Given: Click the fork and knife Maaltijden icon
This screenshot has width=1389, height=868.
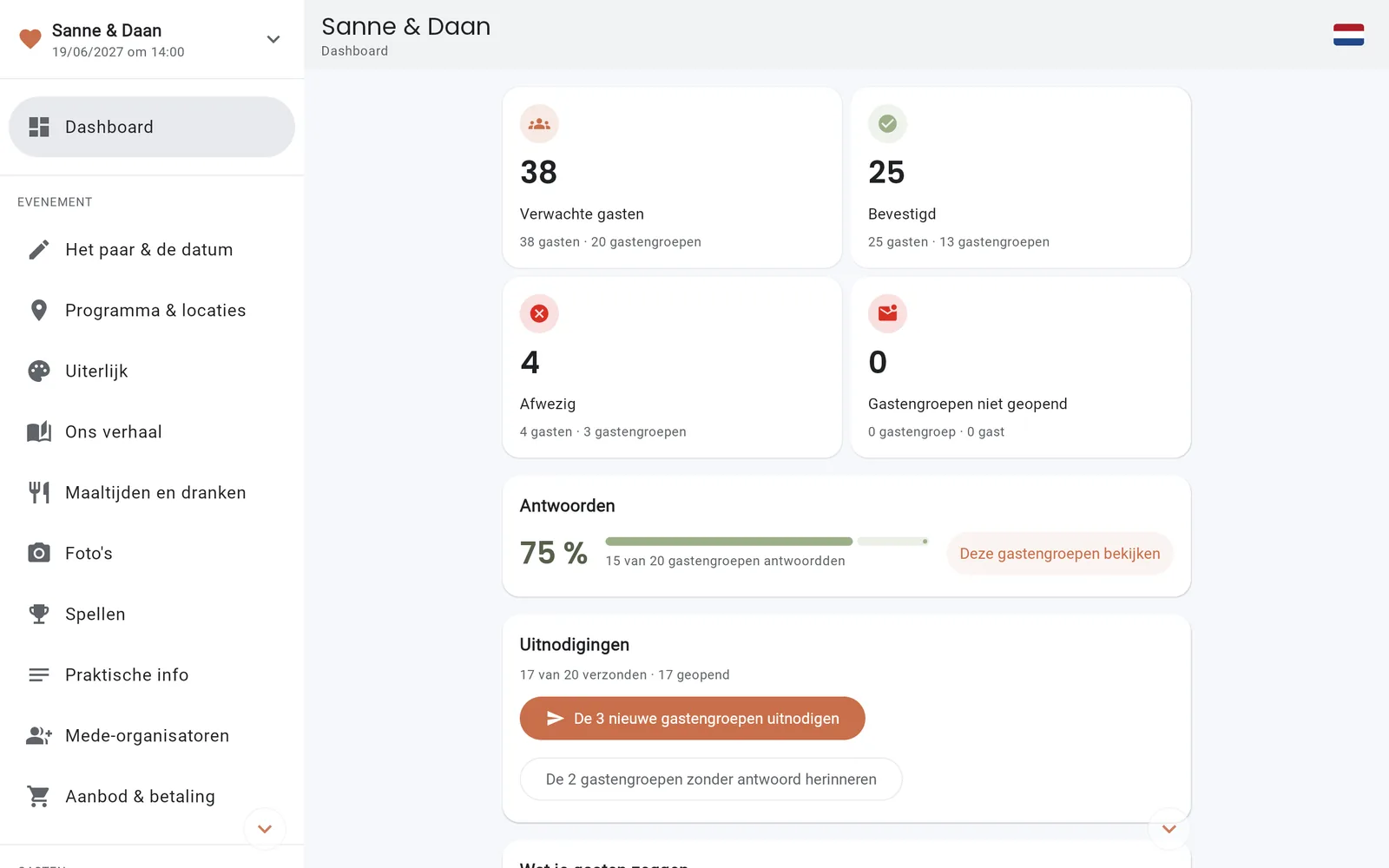Looking at the screenshot, I should 39,493.
